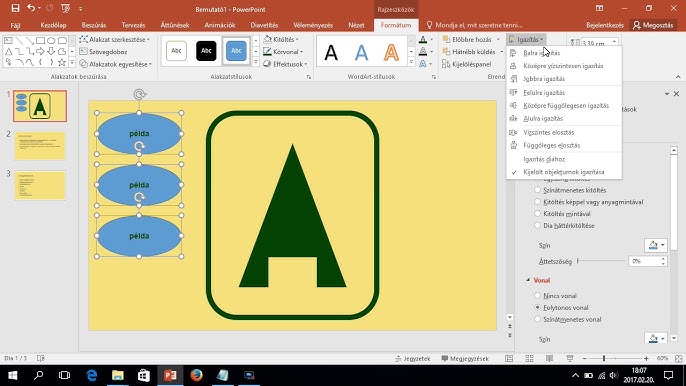Switch to the Nézet tab
Viewport: 686px width, 386px height.
tap(356, 25)
